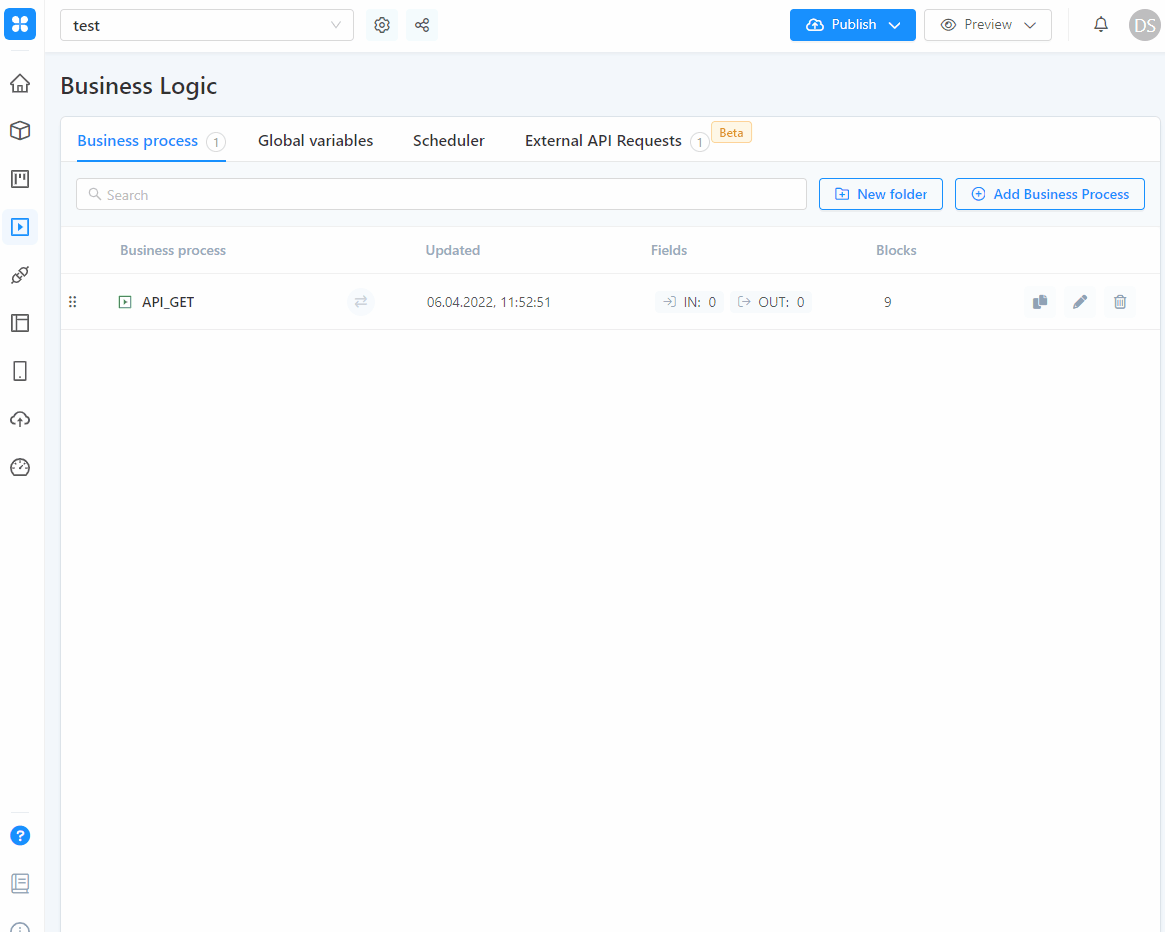The image size is (1165, 932).
Task: Click the business process Search field
Action: [441, 194]
